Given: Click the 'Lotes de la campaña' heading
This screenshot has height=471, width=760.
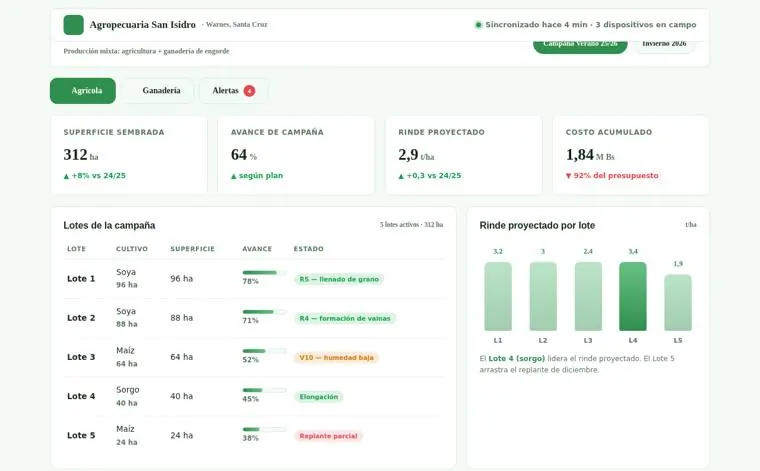Looking at the screenshot, I should coord(109,225).
